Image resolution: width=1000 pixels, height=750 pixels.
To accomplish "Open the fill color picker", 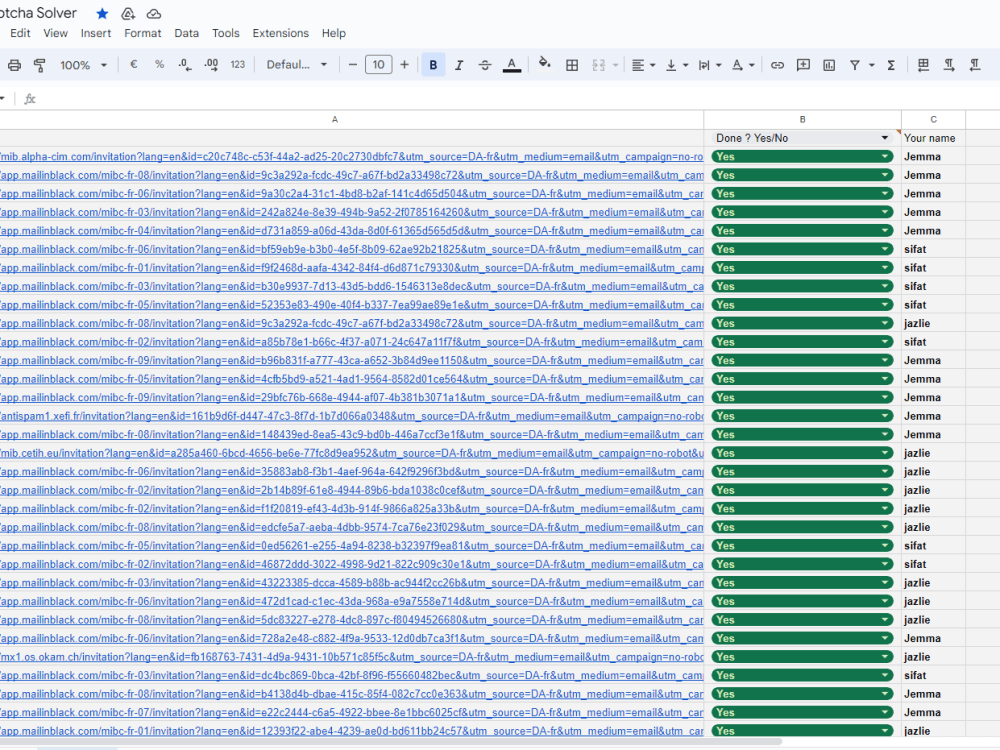I will coord(544,64).
